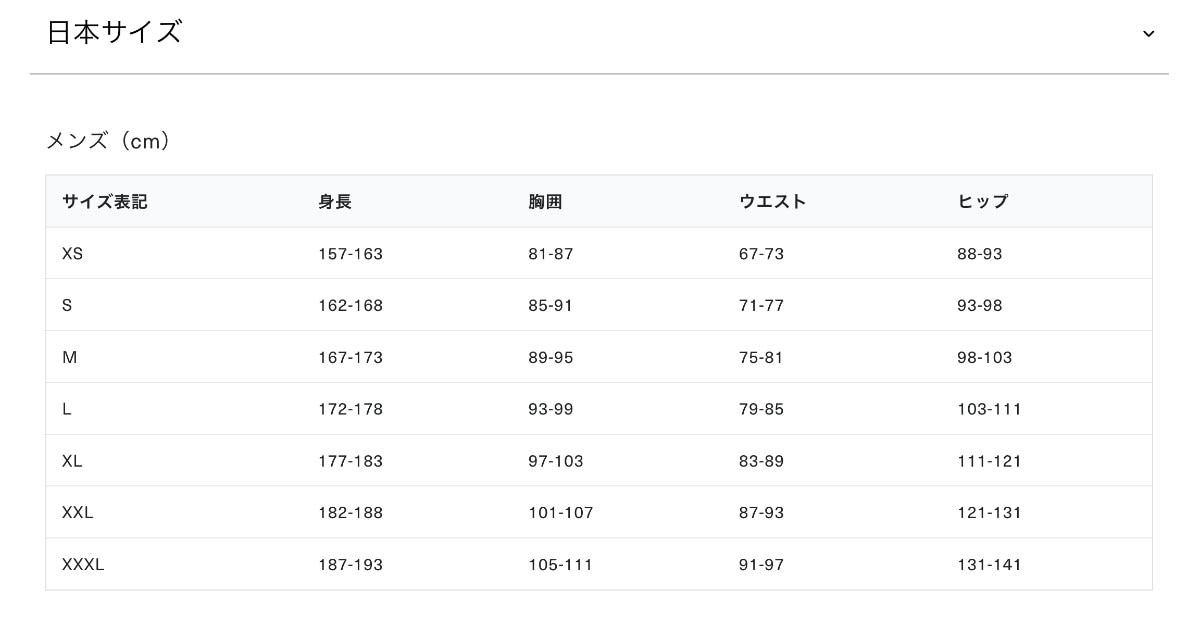Screen dimensions: 1200x627
Task: Click the メンズ（cm）table caption
Action: point(108,141)
